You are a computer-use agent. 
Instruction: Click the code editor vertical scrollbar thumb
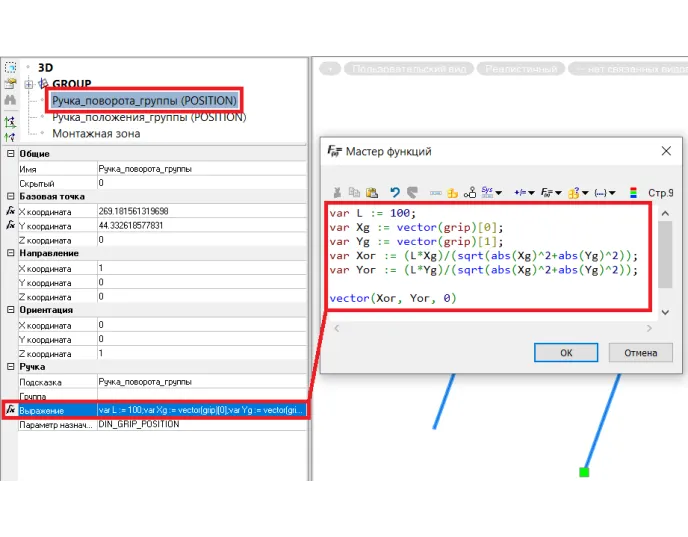coord(665,254)
